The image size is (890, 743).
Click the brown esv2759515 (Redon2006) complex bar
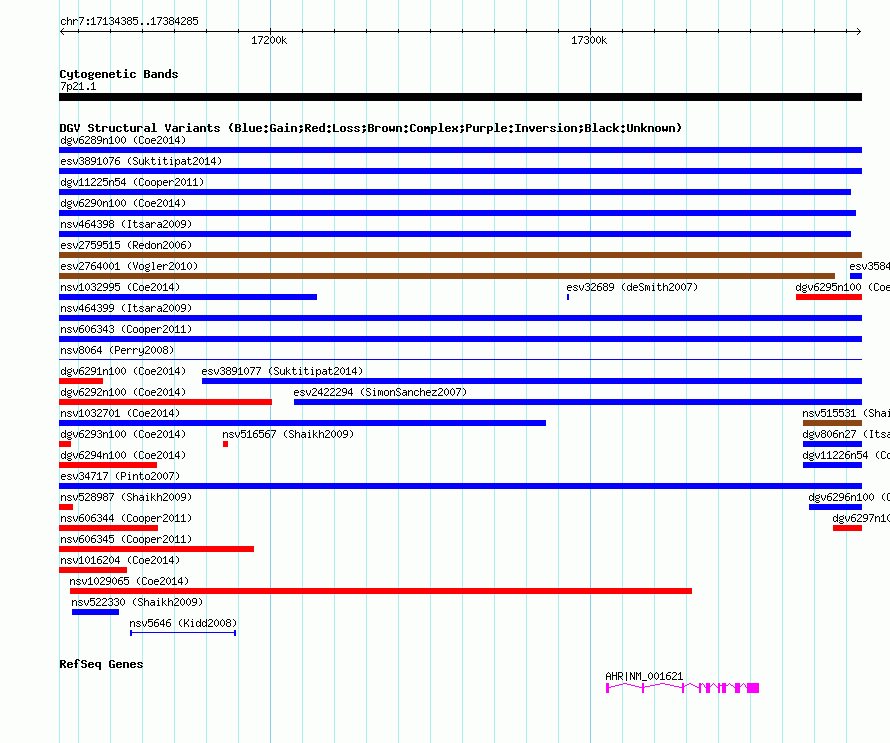(x=460, y=255)
